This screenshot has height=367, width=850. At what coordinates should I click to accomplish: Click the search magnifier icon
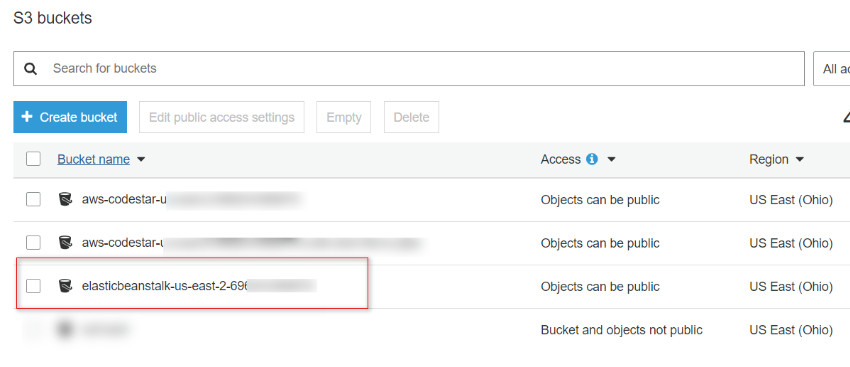(31, 69)
